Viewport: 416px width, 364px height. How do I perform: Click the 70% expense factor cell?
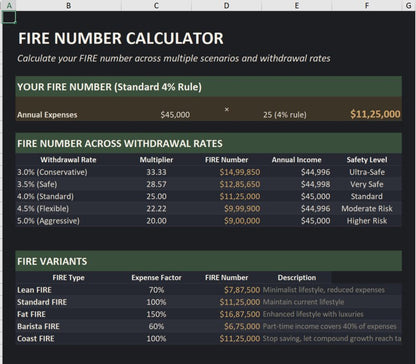pyautogui.click(x=156, y=290)
